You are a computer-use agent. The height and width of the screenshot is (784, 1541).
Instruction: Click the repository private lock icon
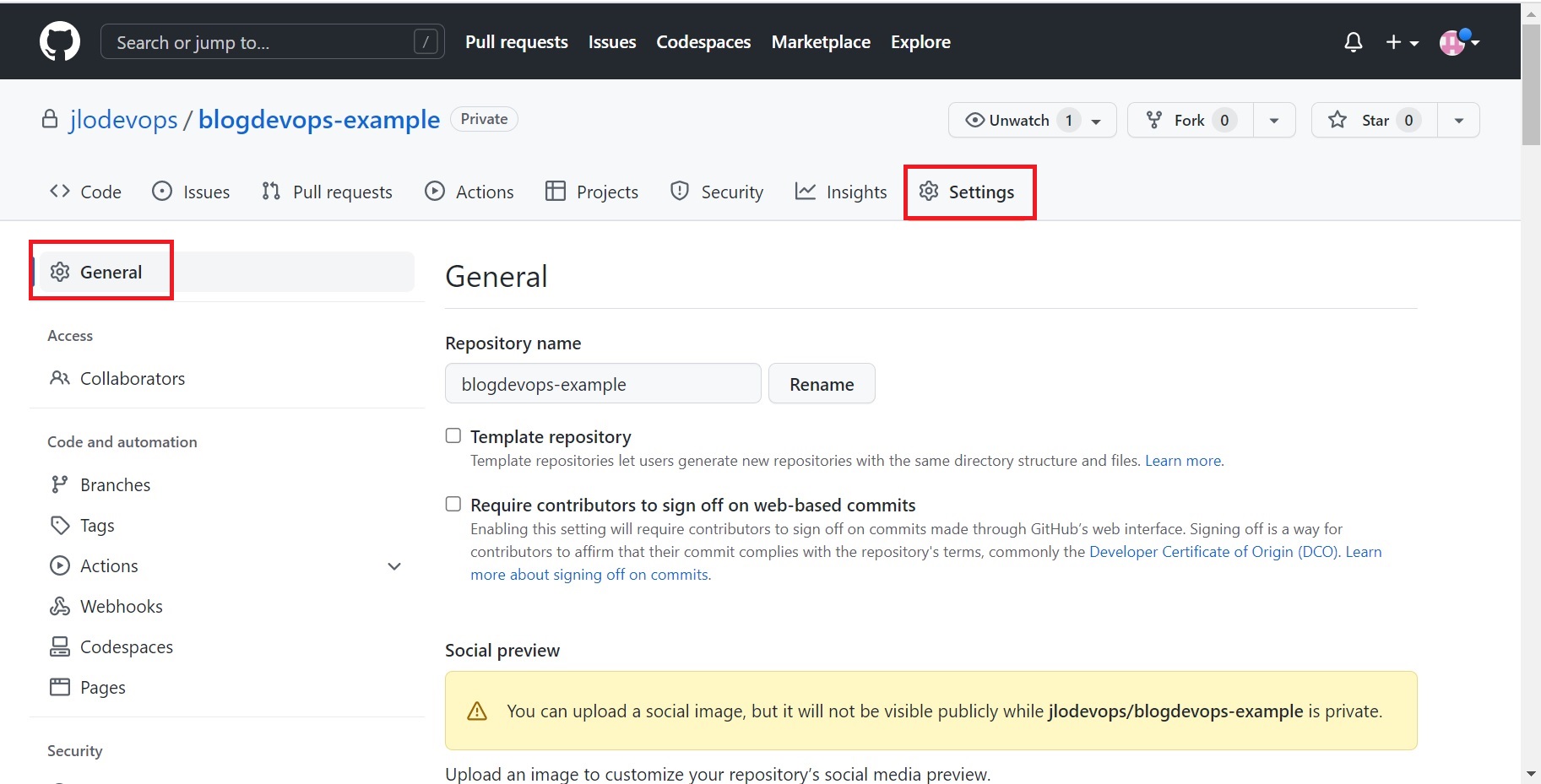50,119
